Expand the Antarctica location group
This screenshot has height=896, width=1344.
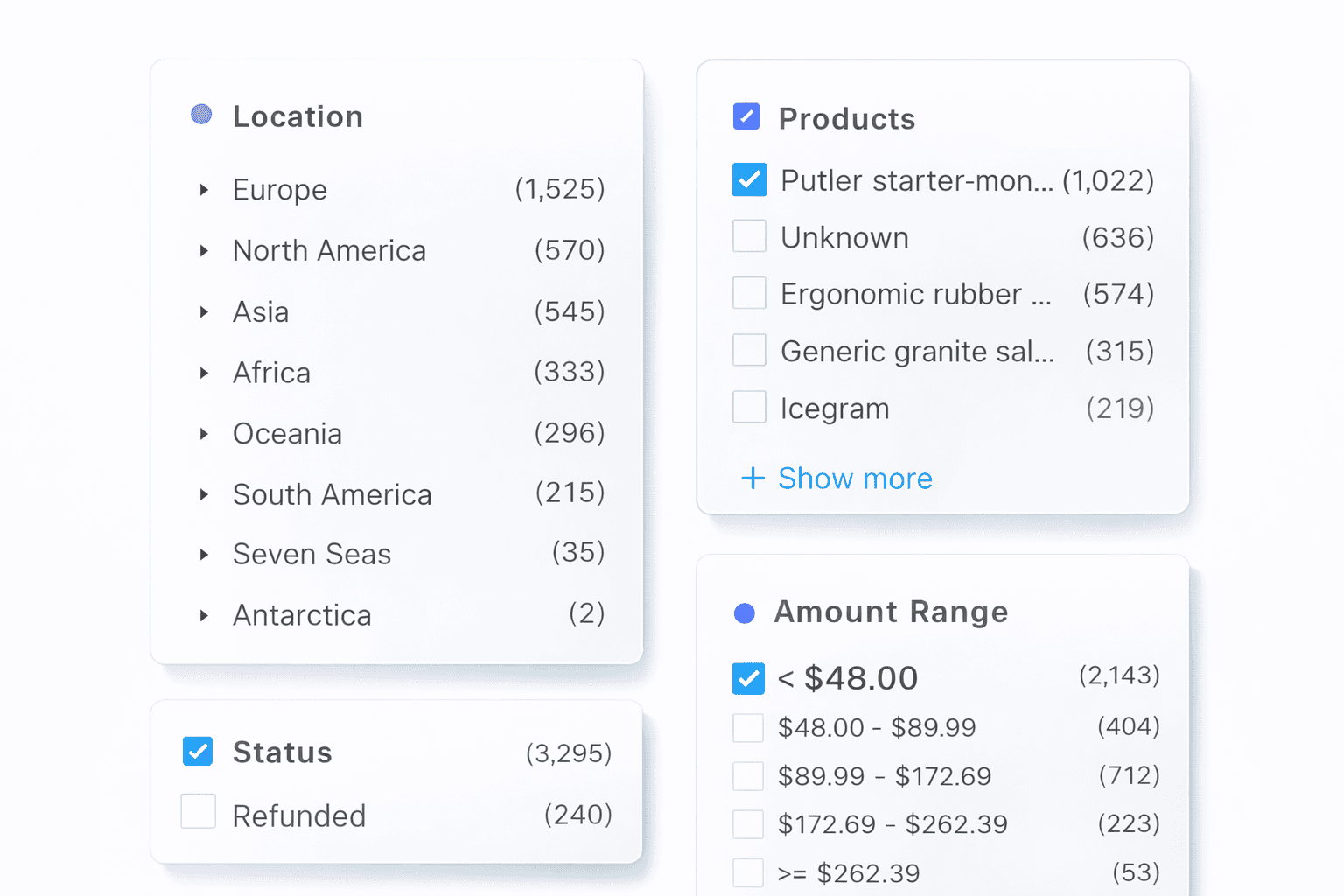point(204,615)
